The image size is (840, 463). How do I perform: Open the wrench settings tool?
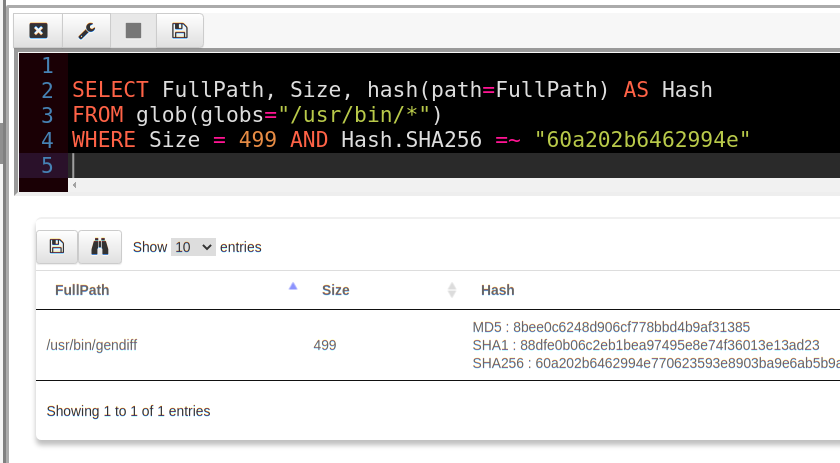click(85, 31)
